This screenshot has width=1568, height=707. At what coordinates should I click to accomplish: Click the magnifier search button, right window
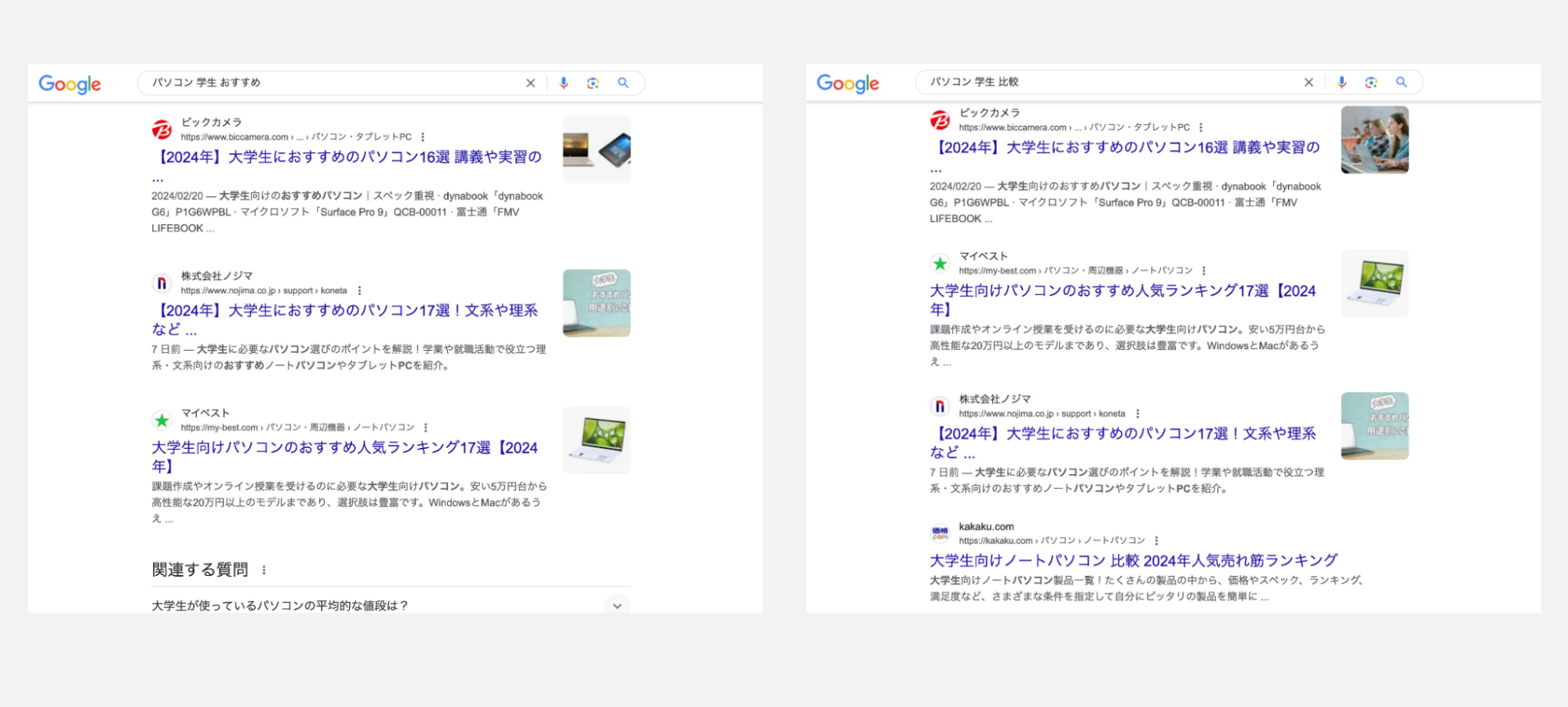coord(1402,82)
